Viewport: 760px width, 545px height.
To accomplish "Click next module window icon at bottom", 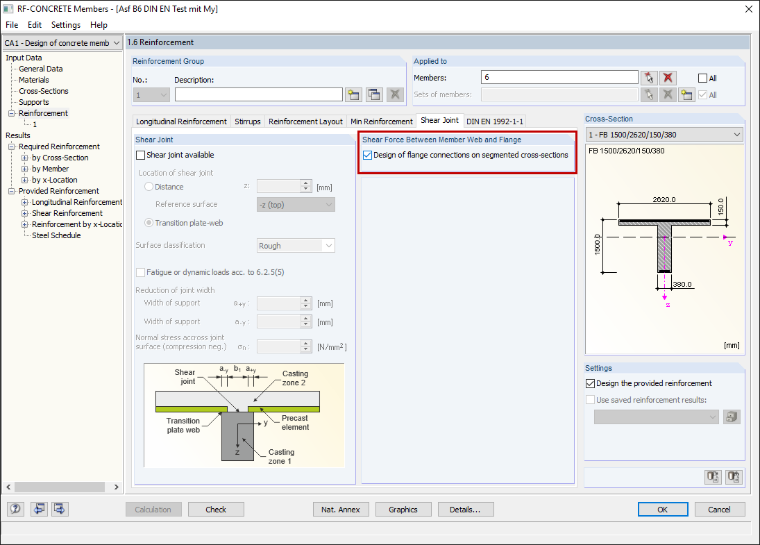I will pos(60,509).
